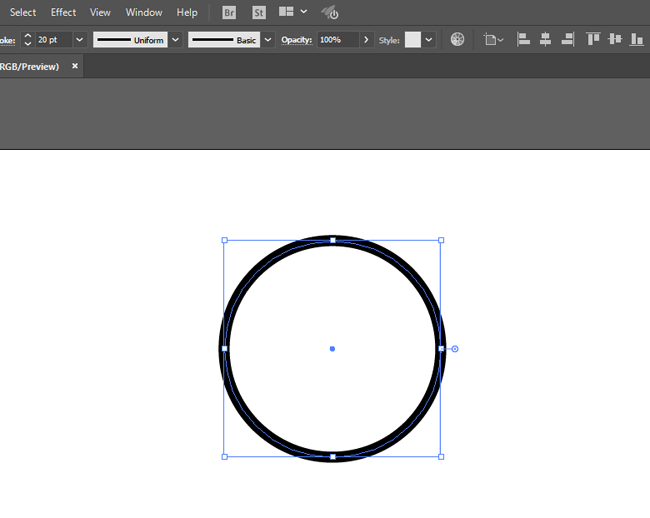Open Adobe Bridge via the Br icon
The width and height of the screenshot is (650, 518).
point(230,12)
